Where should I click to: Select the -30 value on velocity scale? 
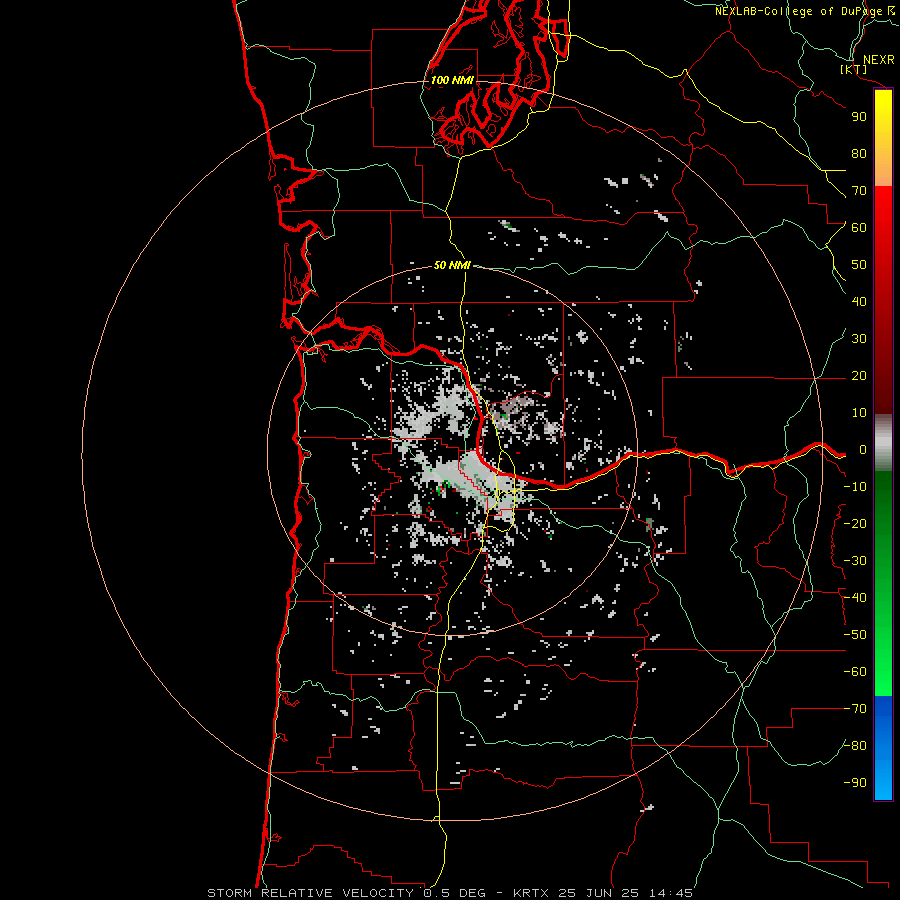[855, 561]
